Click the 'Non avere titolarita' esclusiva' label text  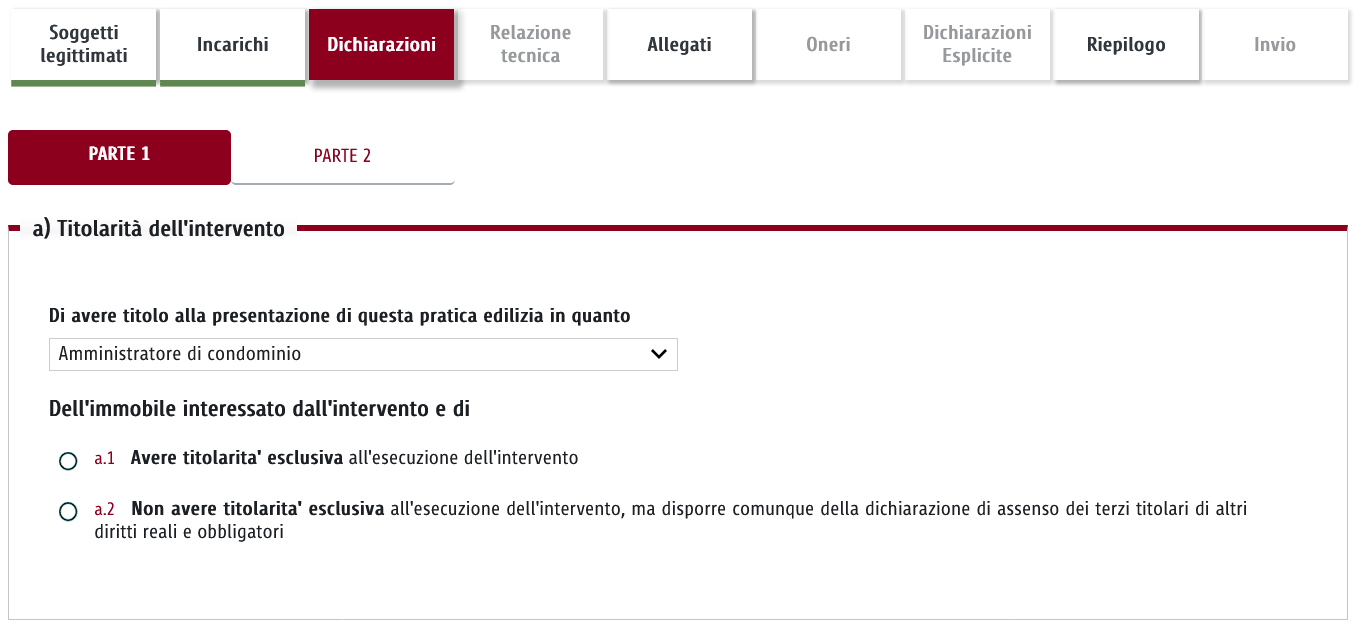tap(258, 509)
